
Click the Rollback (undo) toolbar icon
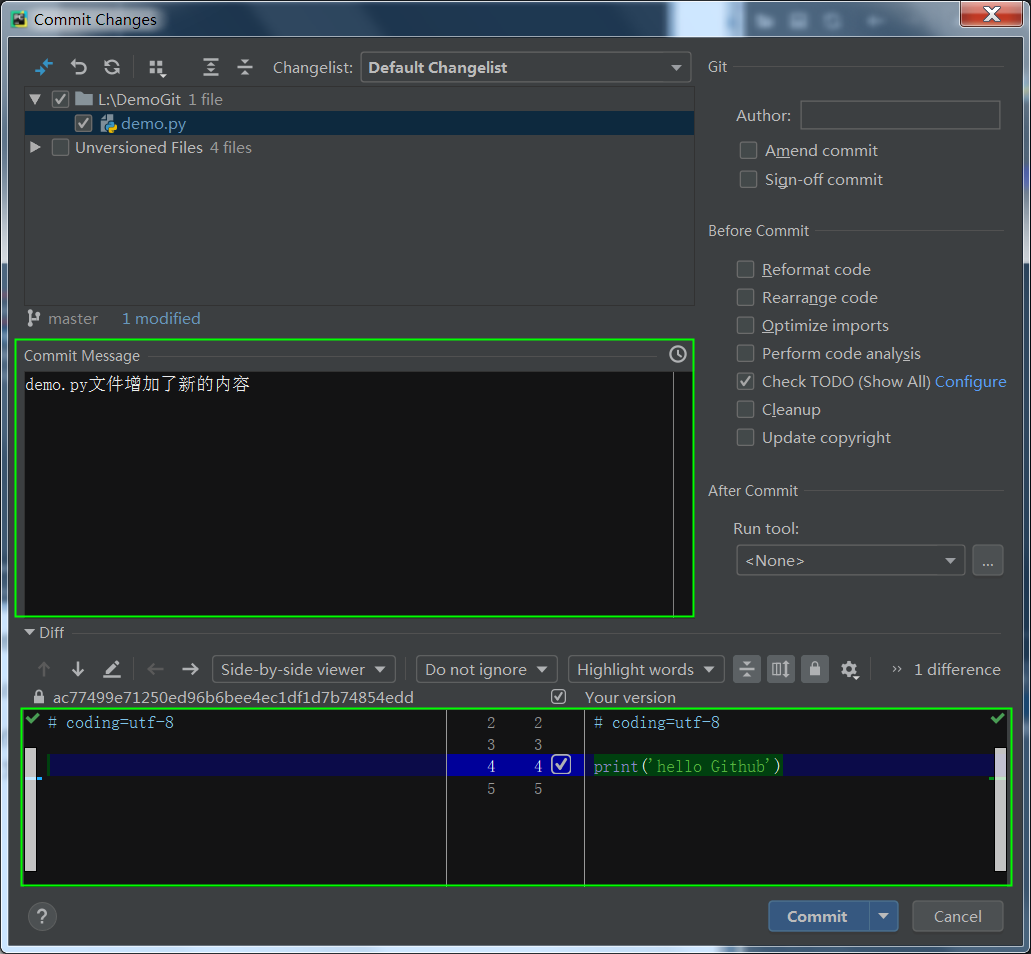(x=78, y=67)
